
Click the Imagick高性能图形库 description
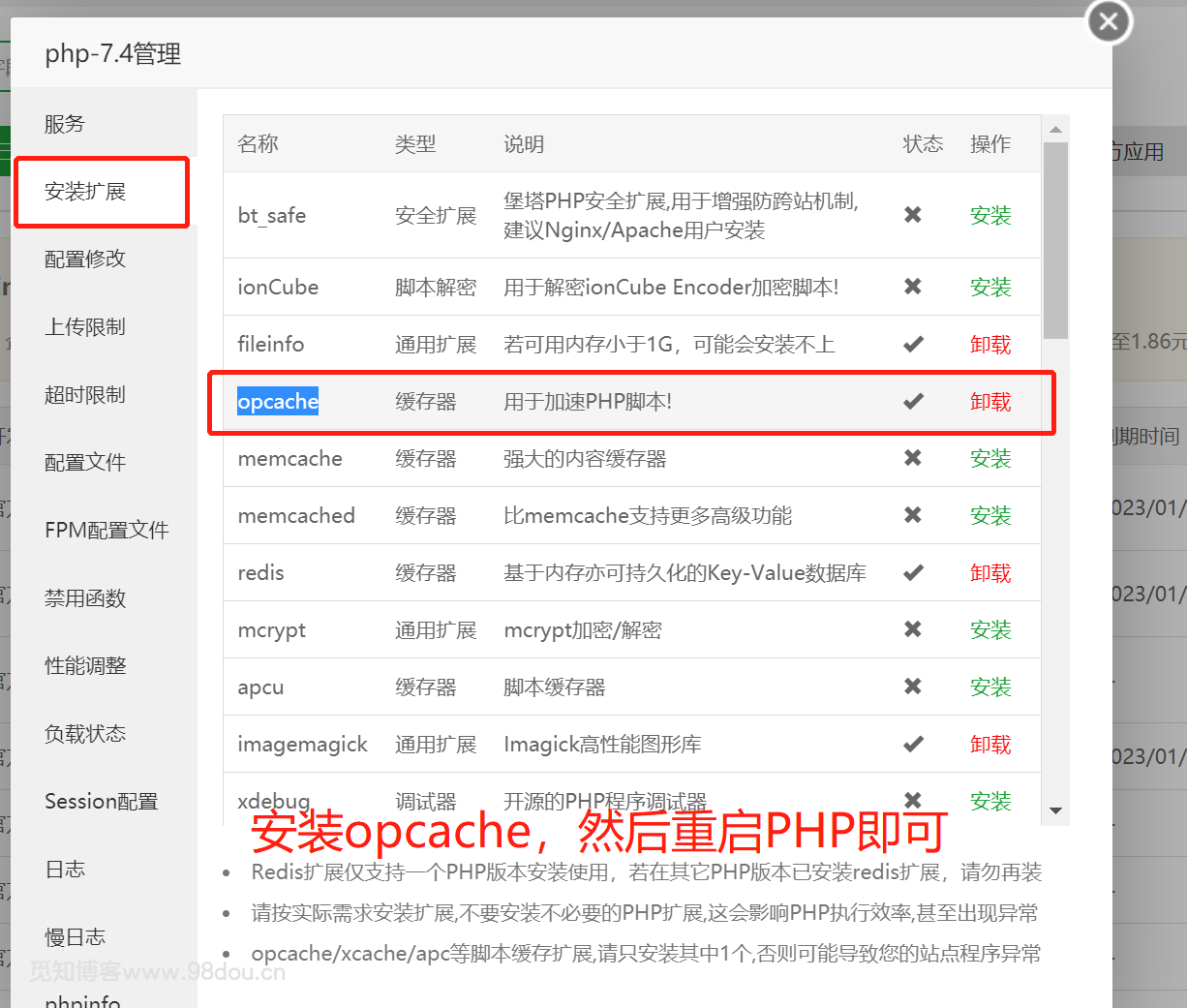(x=602, y=744)
